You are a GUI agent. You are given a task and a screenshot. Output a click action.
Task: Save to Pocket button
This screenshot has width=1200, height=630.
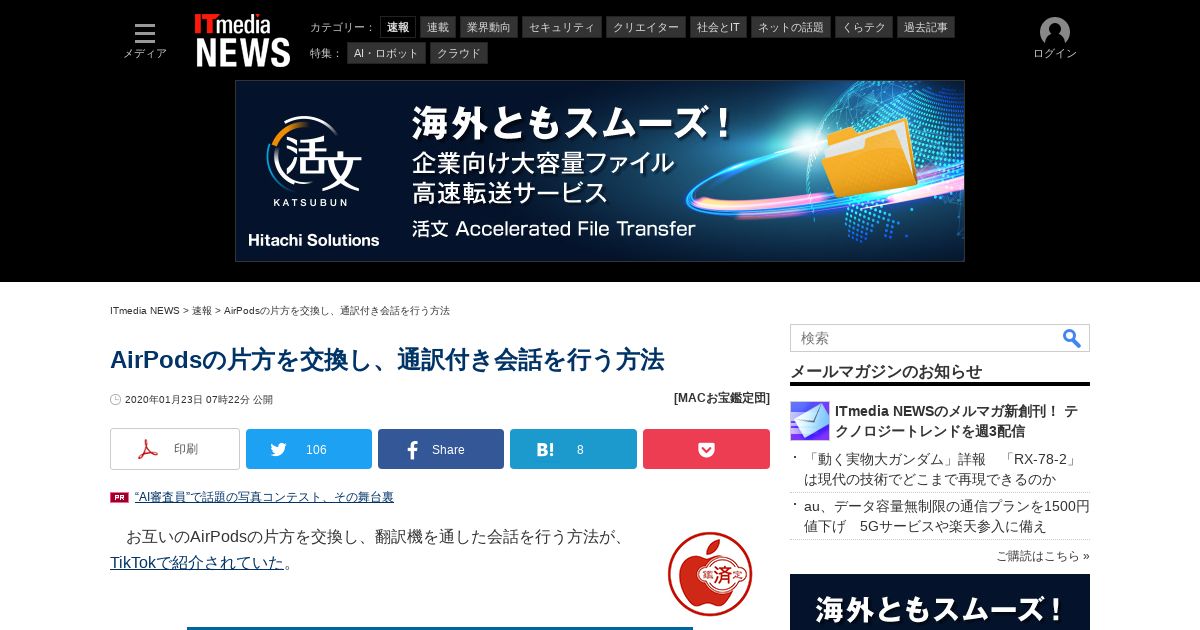tap(706, 449)
